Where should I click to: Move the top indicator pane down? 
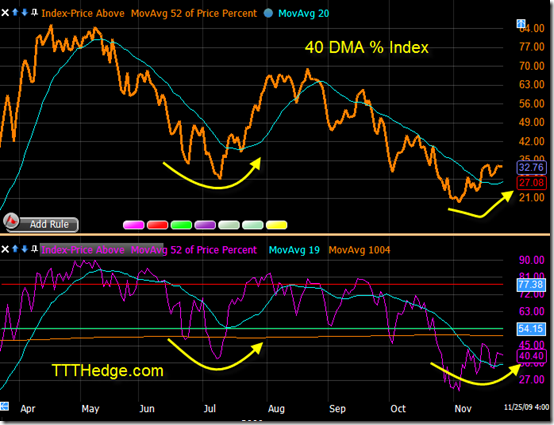24,13
